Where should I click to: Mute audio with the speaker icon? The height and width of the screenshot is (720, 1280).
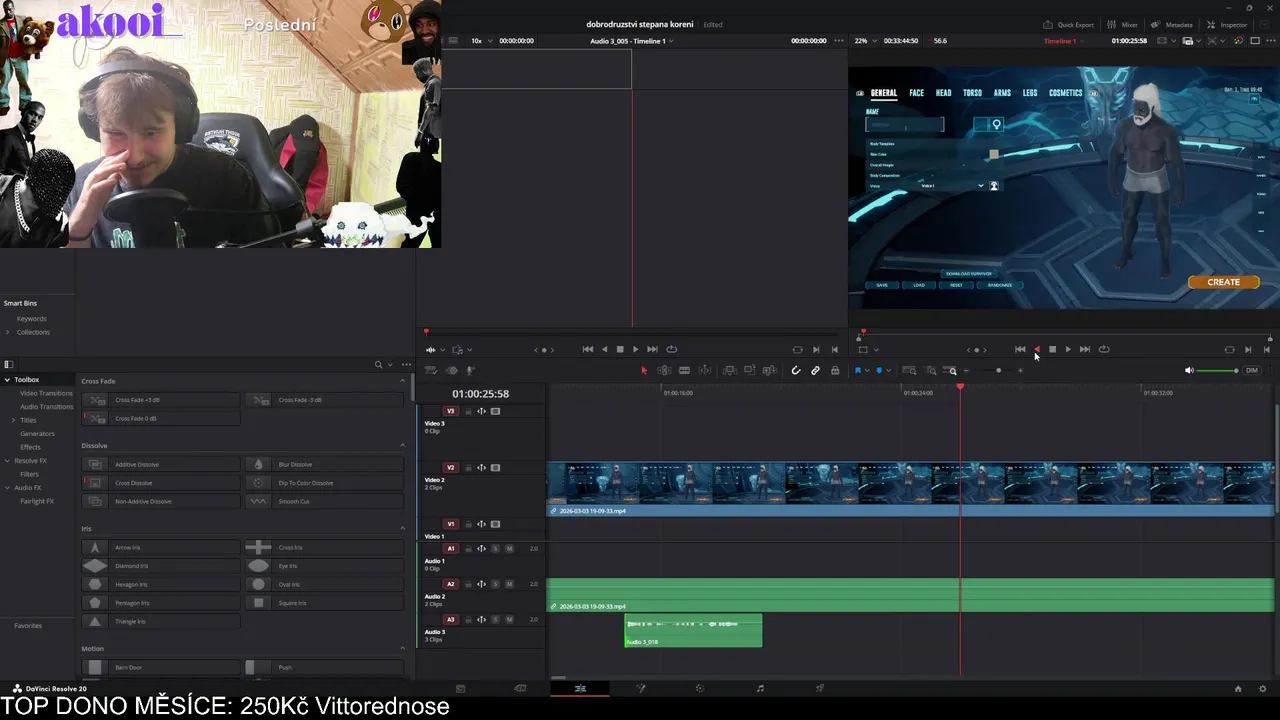(1189, 370)
